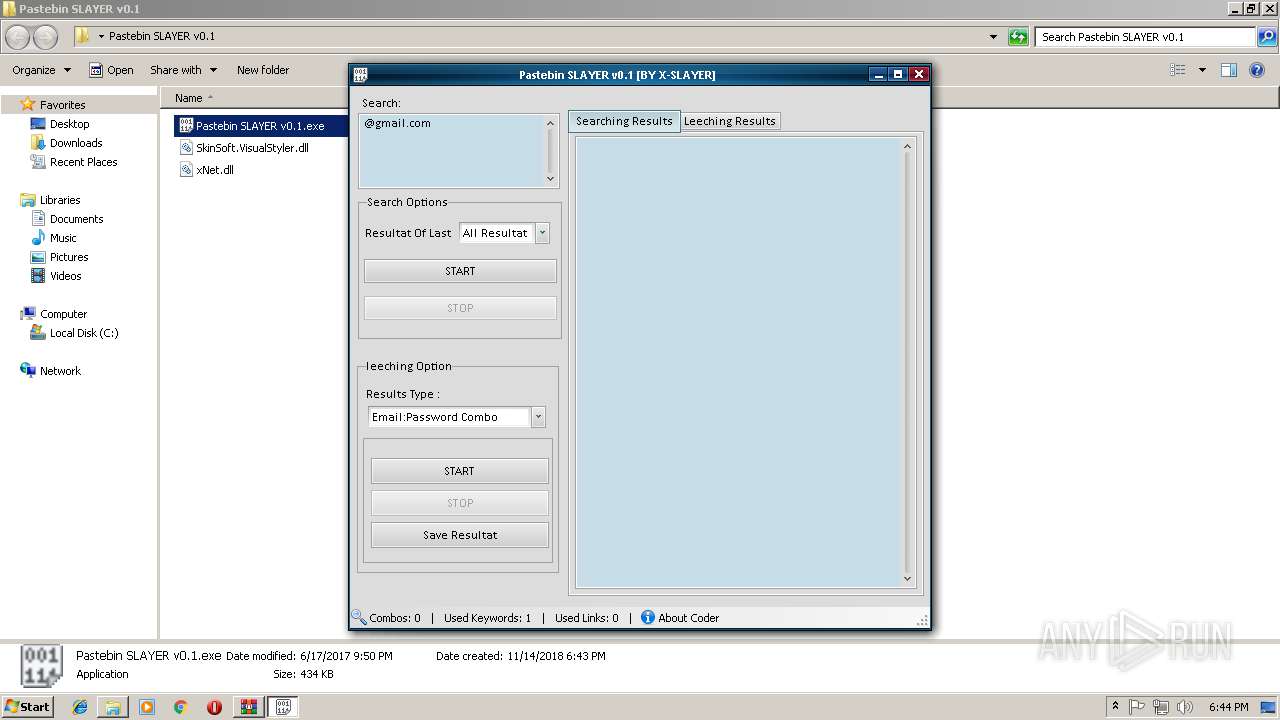The height and width of the screenshot is (720, 1280).
Task: Click Explorer Help question mark icon
Action: pos(1258,70)
